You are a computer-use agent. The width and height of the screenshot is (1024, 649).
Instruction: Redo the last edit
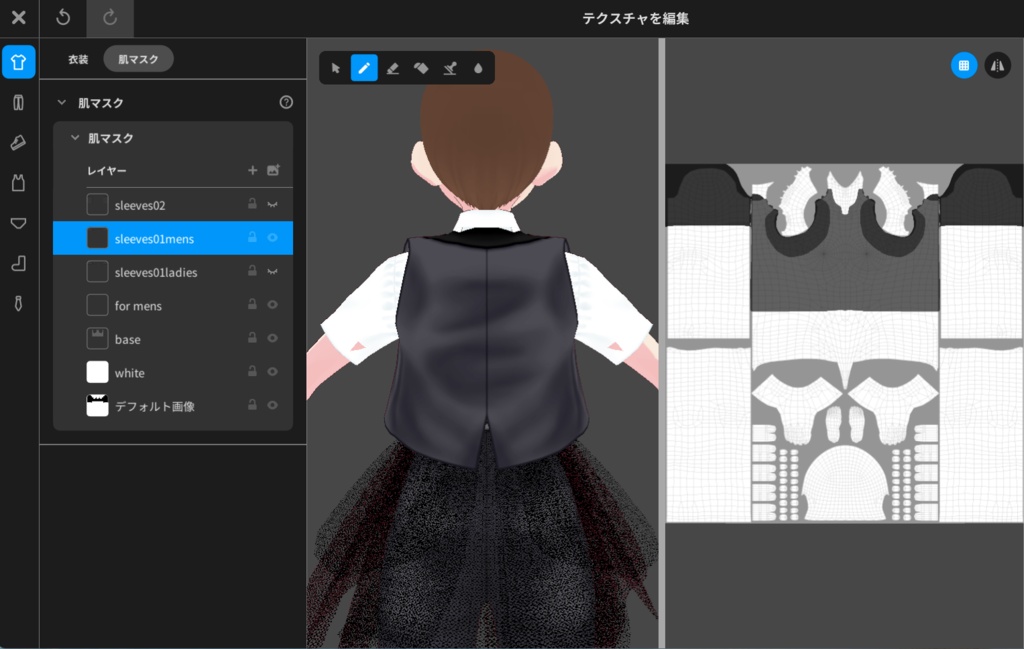pos(110,18)
